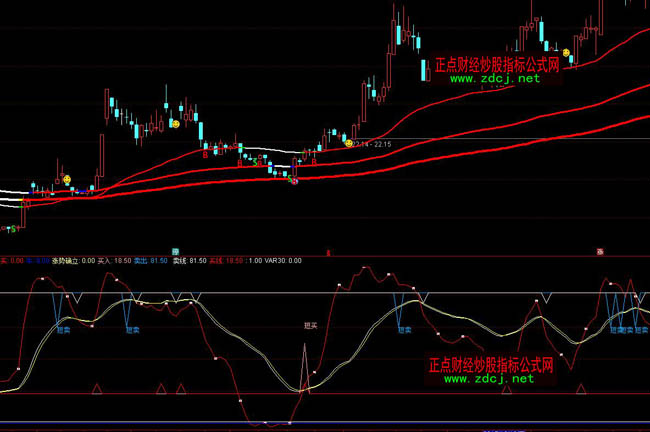Click the highlighted red 买线 18.50 label
The image size is (650, 432).
click(x=227, y=260)
